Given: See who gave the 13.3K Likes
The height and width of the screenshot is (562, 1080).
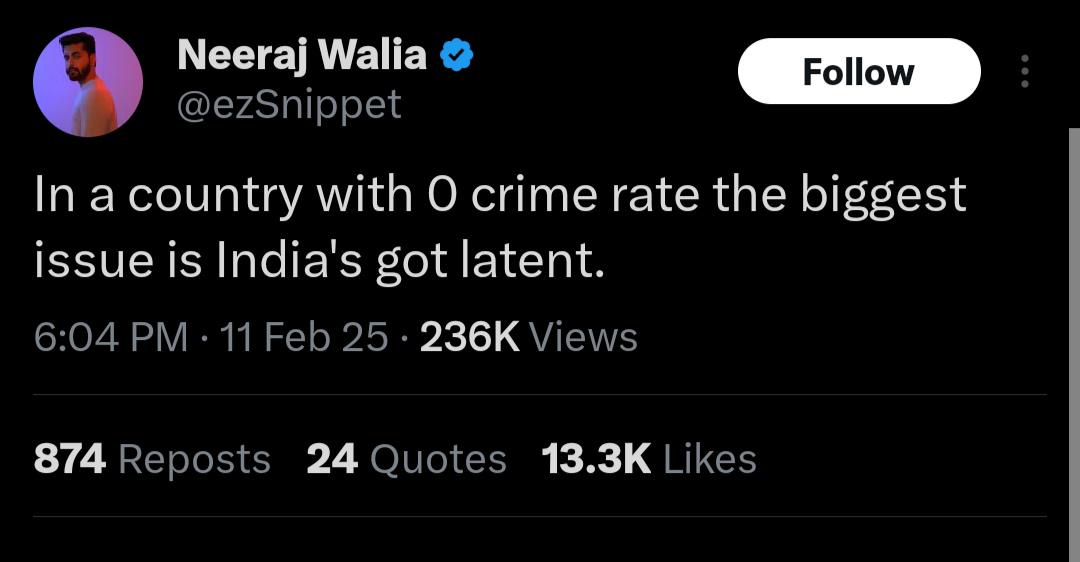Looking at the screenshot, I should tap(648, 459).
